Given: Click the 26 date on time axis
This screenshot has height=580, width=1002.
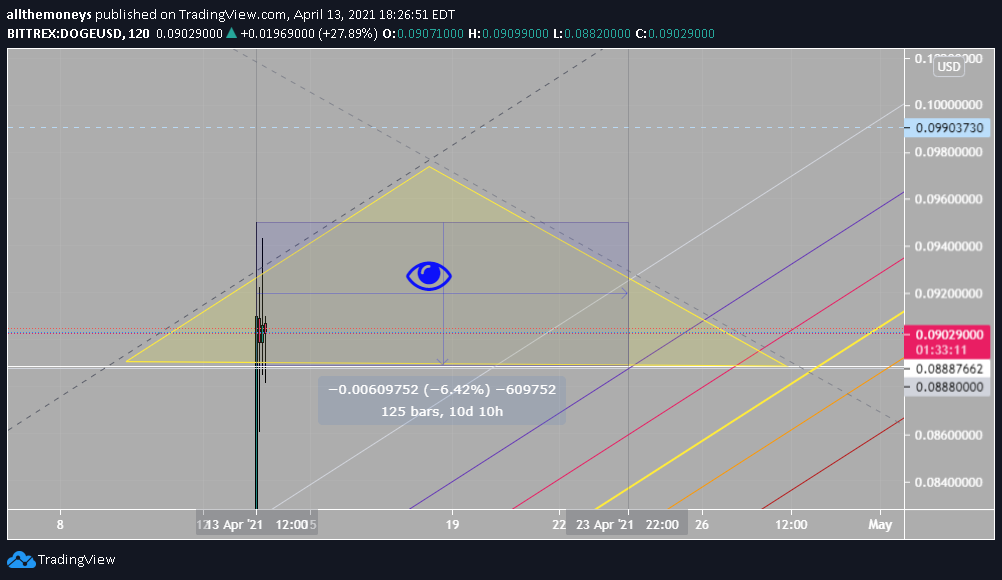Looking at the screenshot, I should tap(702, 524).
